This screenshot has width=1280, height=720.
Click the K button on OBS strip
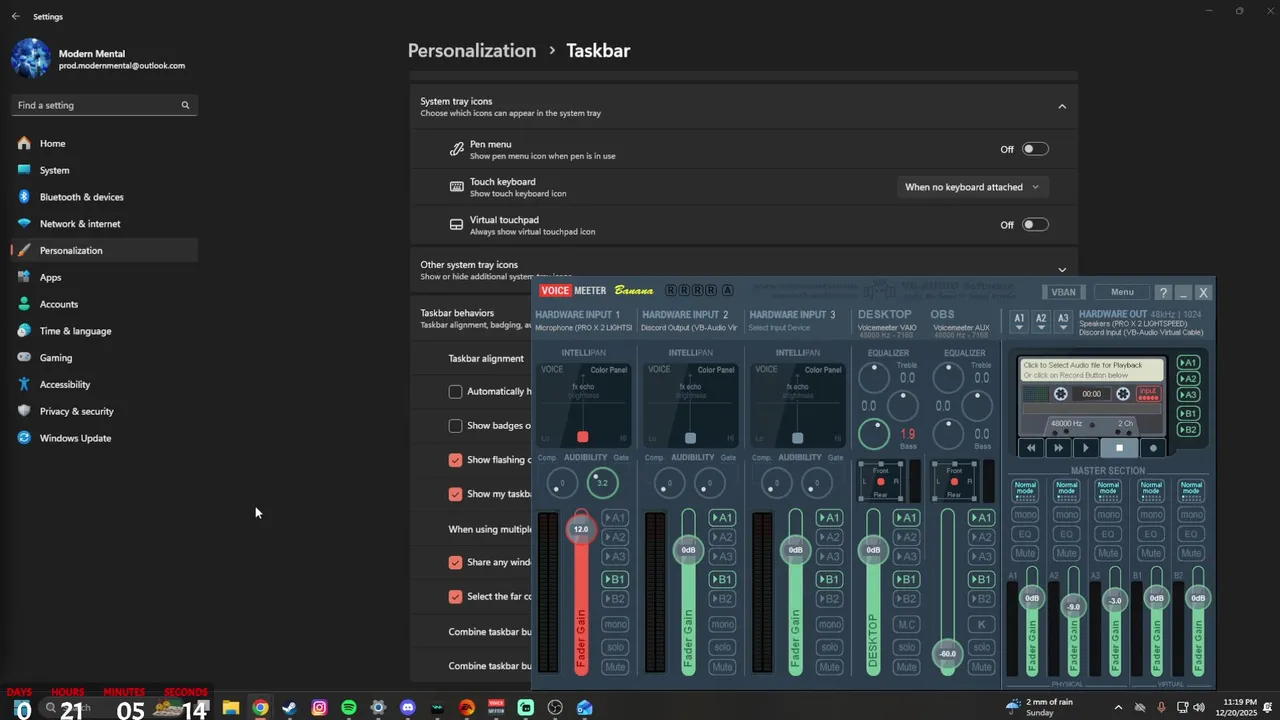coord(981,624)
